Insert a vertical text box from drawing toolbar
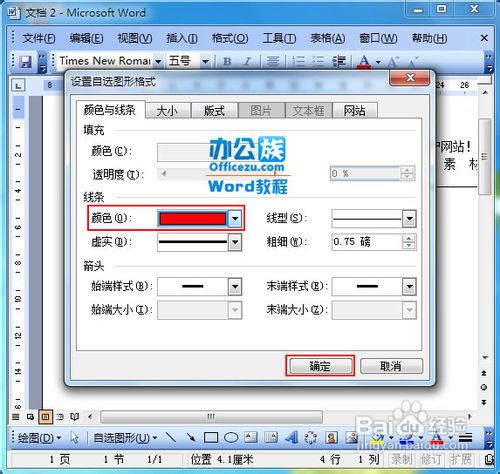This screenshot has width=500, height=474. pos(271,437)
